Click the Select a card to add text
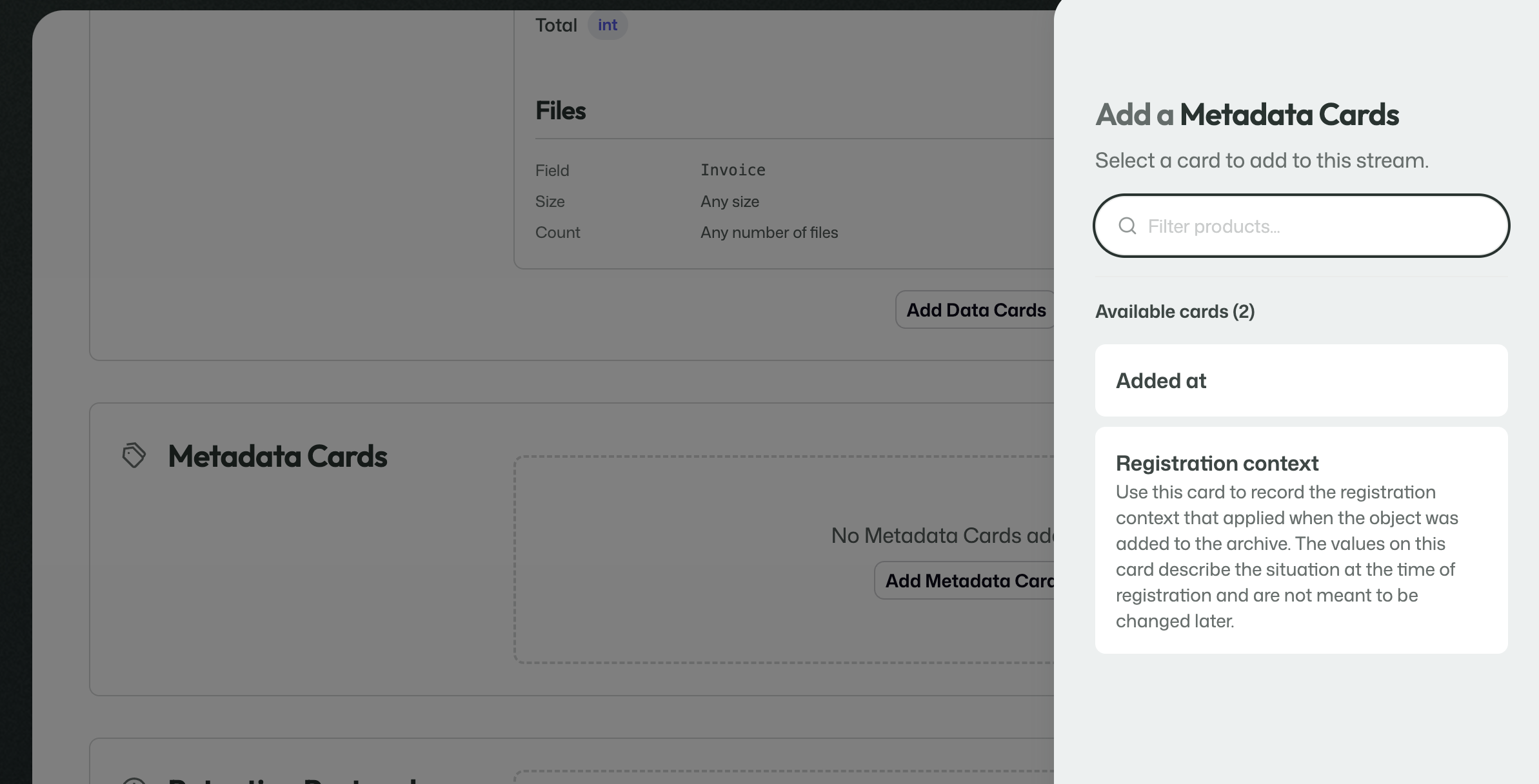The image size is (1539, 784). coord(1262,161)
